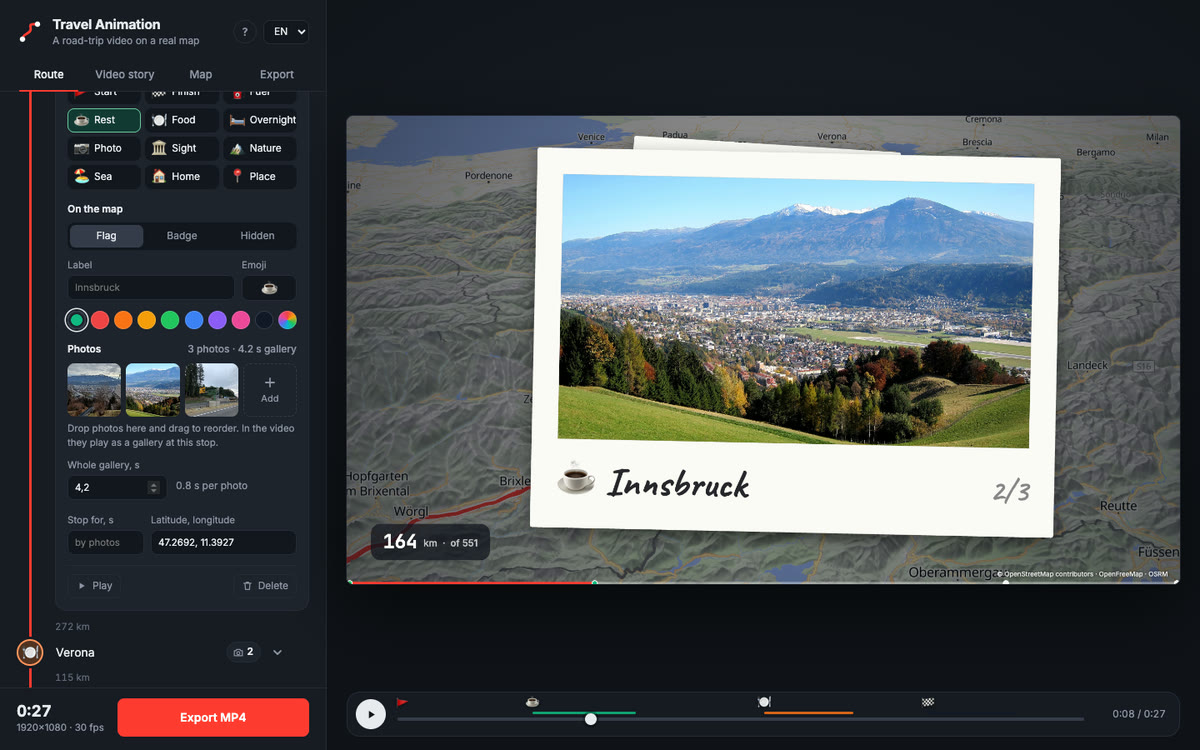The image size is (1200, 750).
Task: Click Verona's camera photo count badge
Action: tap(243, 652)
